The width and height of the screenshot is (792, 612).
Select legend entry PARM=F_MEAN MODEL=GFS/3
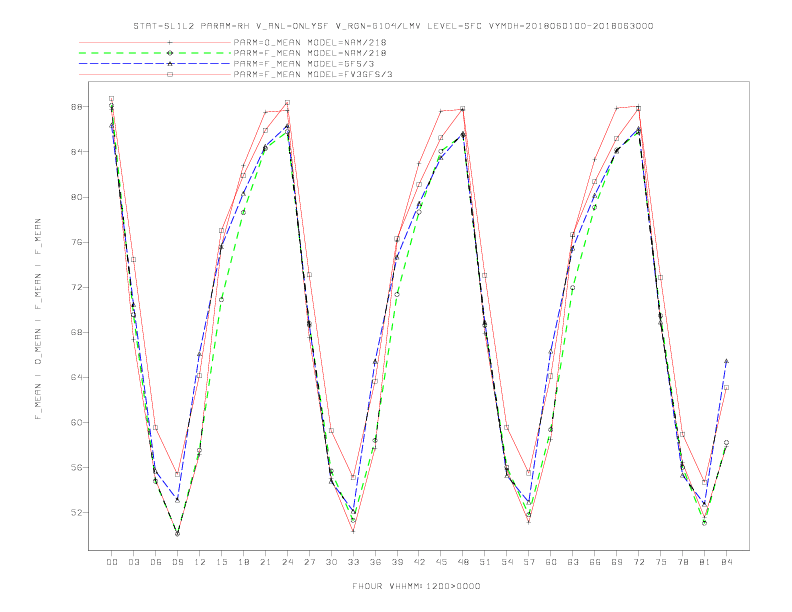click(x=304, y=64)
